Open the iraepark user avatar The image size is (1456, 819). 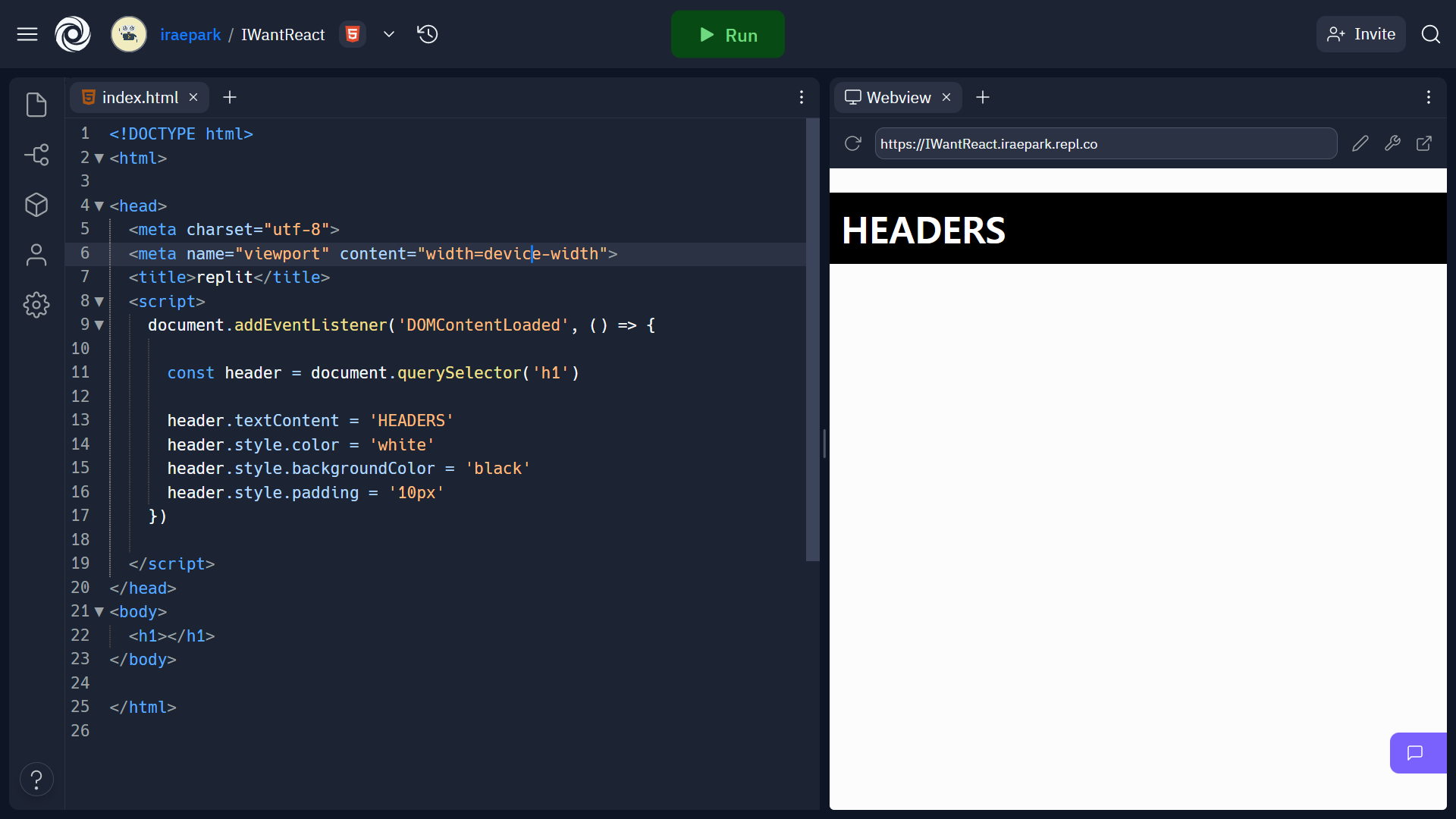tap(129, 34)
